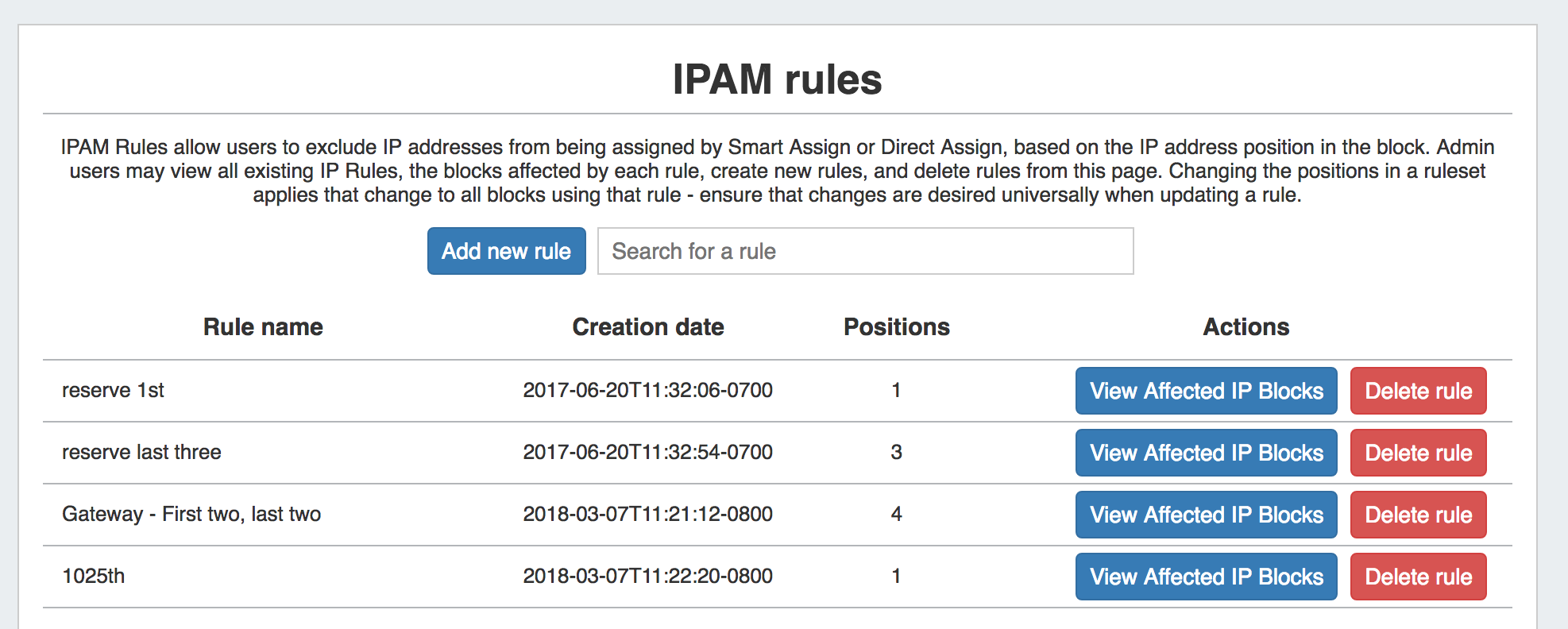View Affected IP Blocks for 1025th rule
This screenshot has height=629, width=1568.
pos(1206,577)
